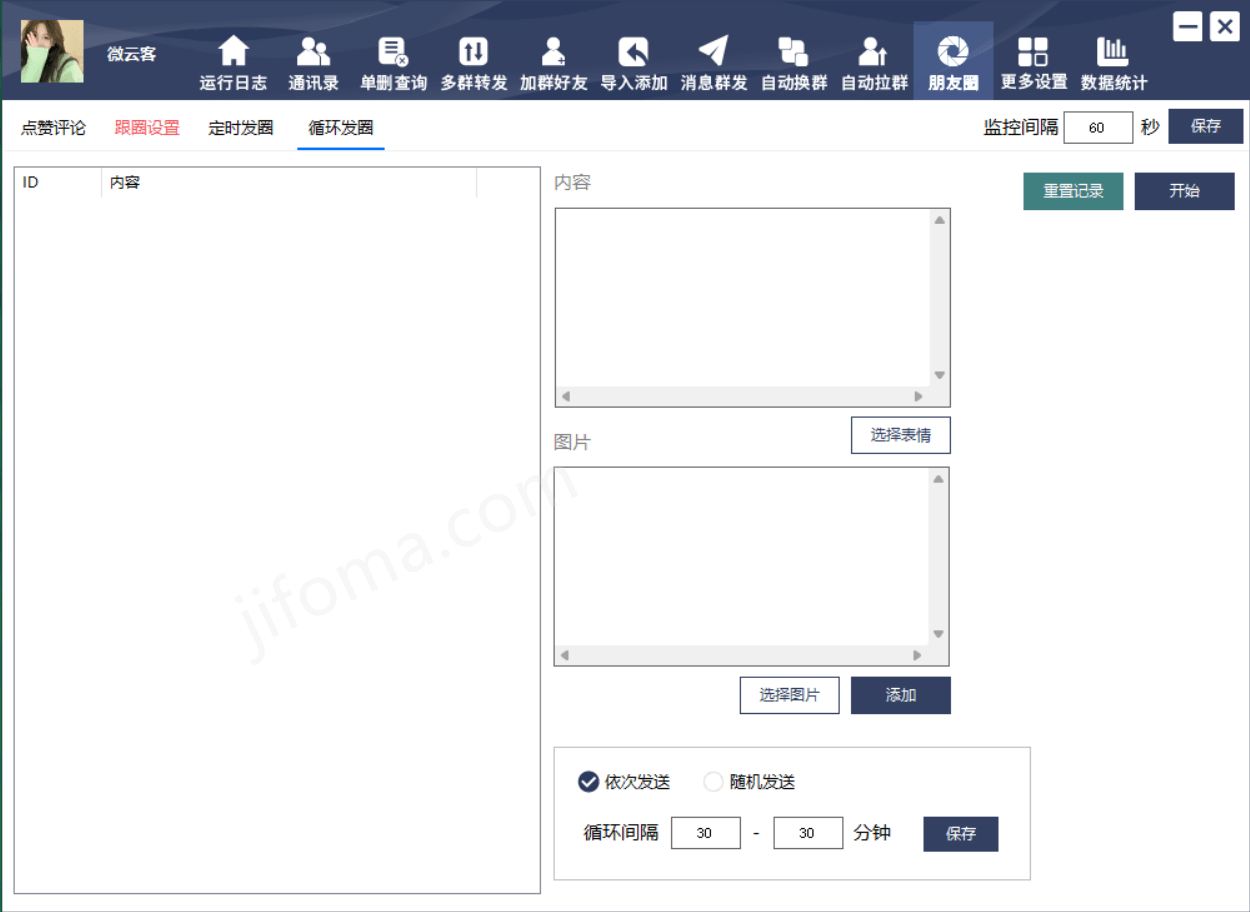The height and width of the screenshot is (912, 1250).
Task: Select the 单删查询 toolbar icon
Action: point(393,52)
